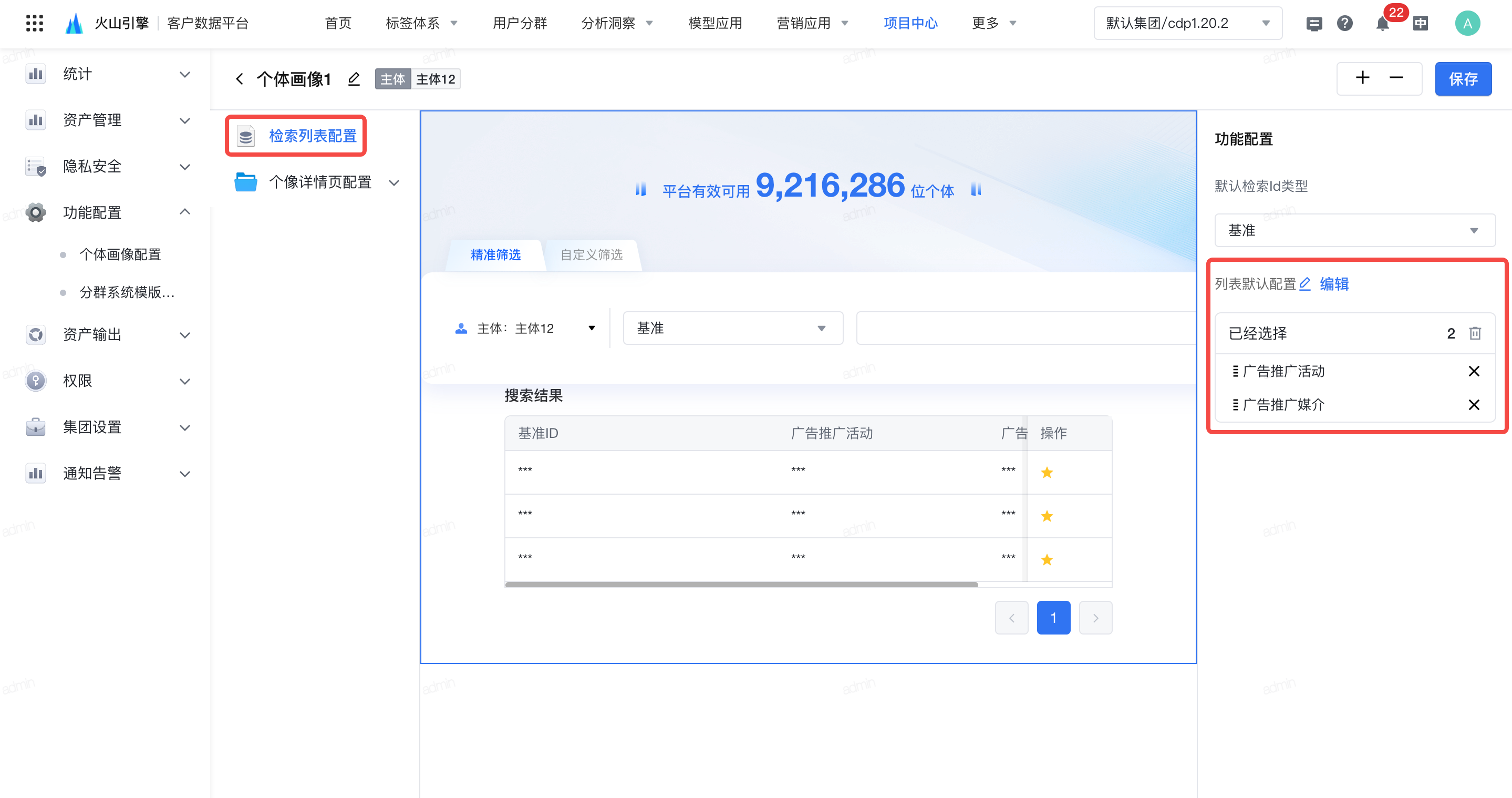Select 检索列表配置 item
1512x798 pixels.
[x=296, y=136]
